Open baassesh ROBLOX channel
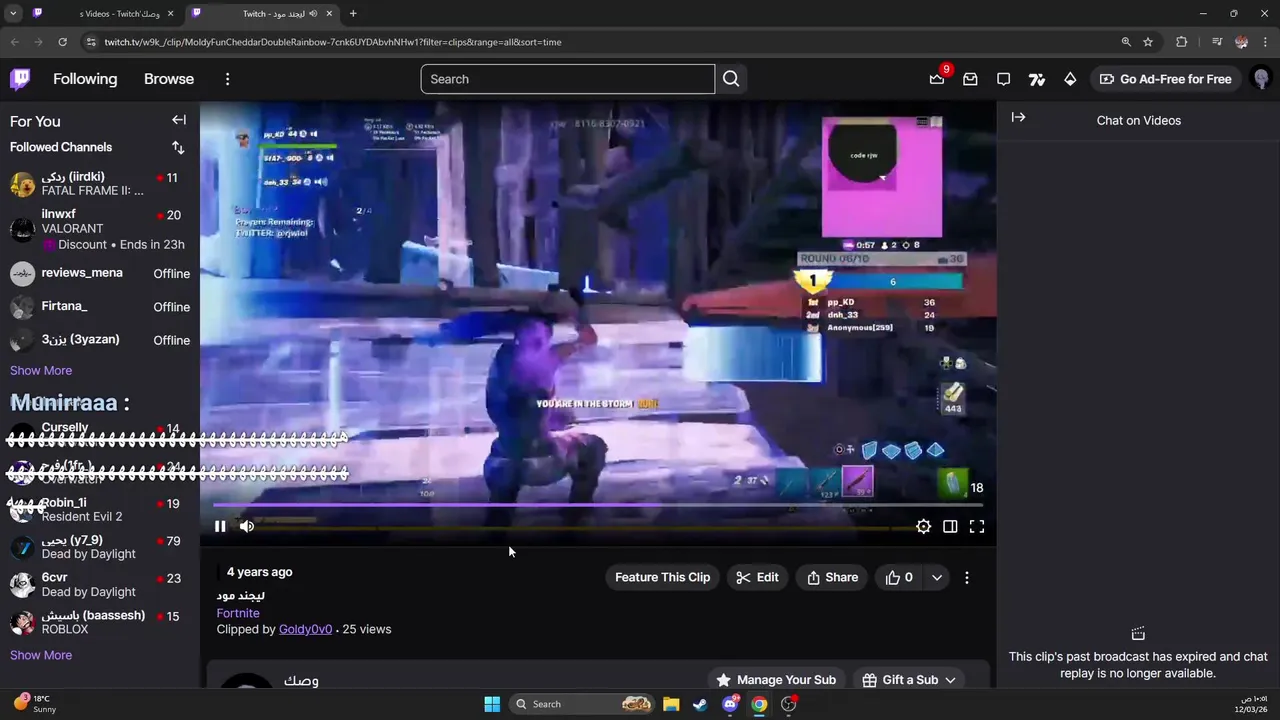 coord(100,622)
